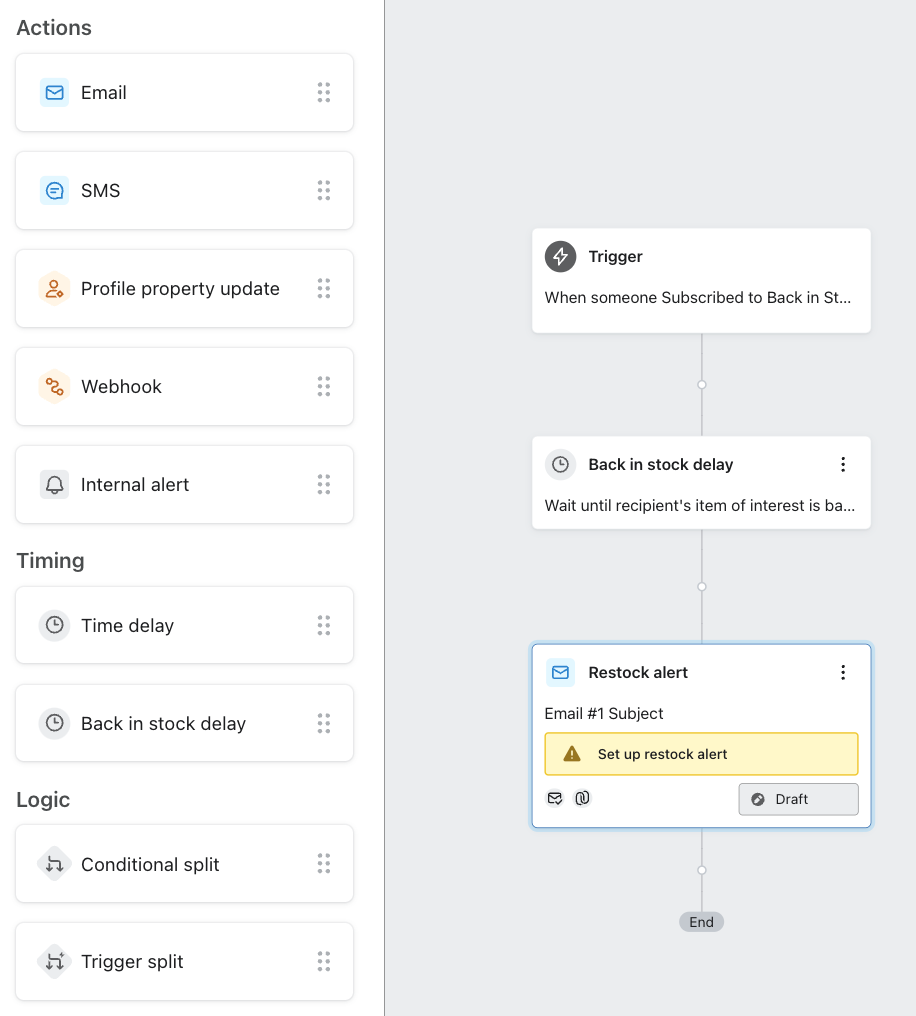Viewport: 916px width, 1016px height.
Task: Click the Trigger split icon
Action: click(x=54, y=961)
